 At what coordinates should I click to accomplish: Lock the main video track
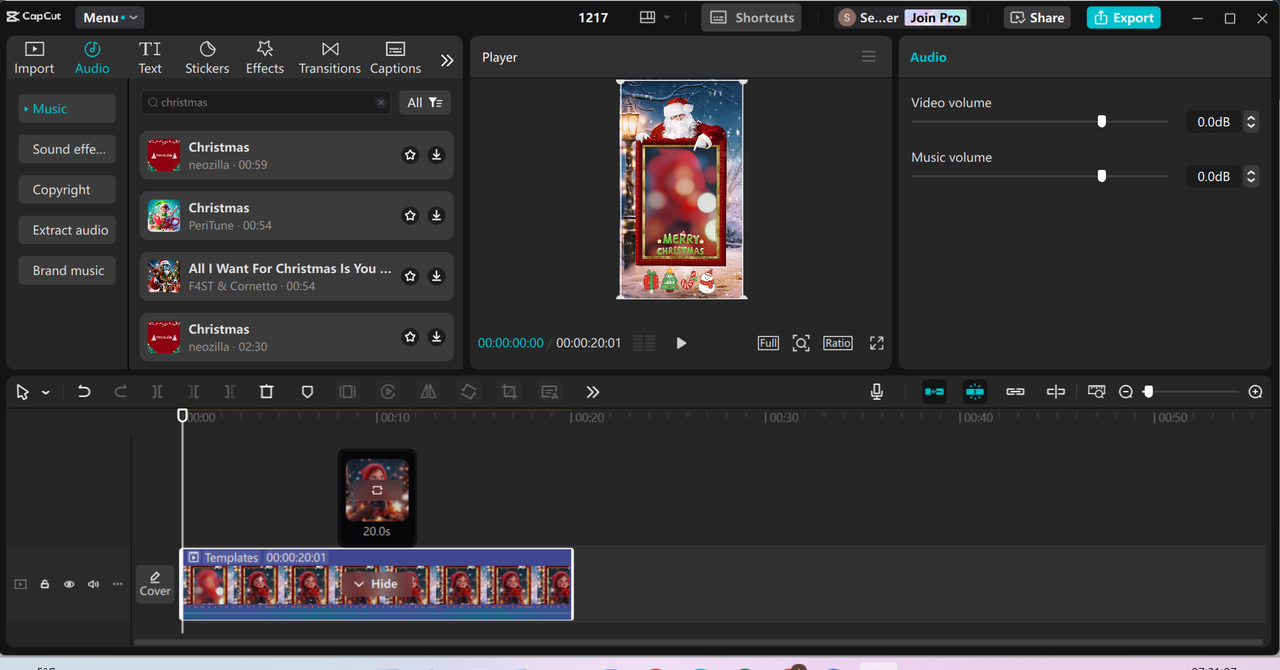45,584
